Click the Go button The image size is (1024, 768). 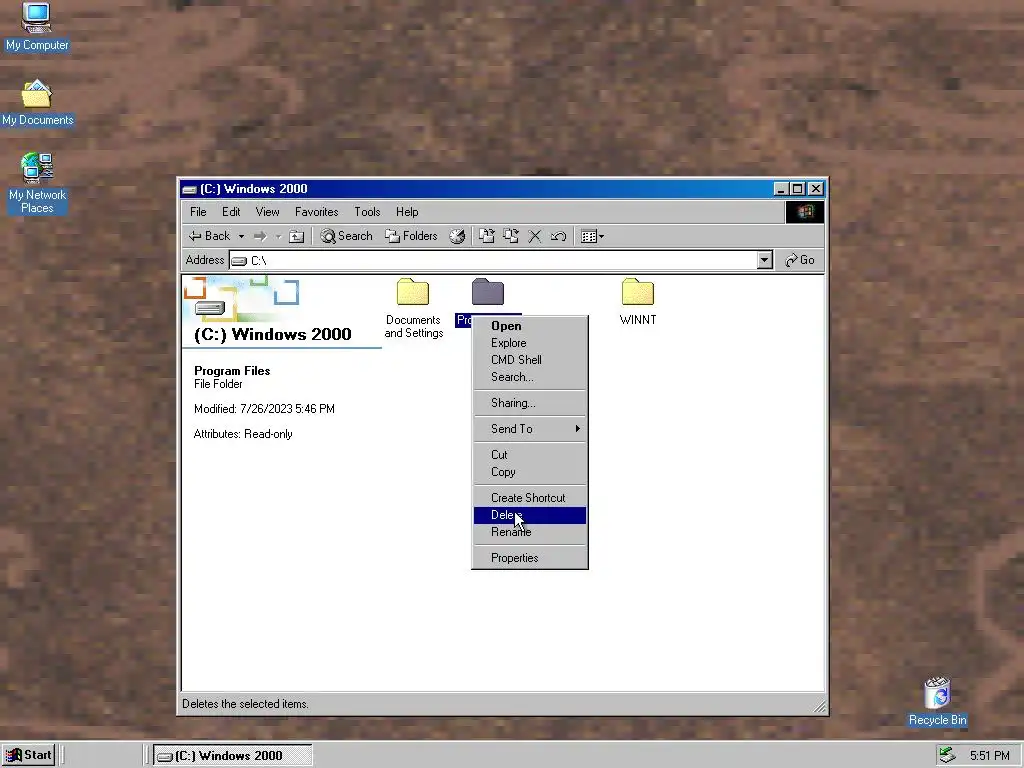tap(800, 260)
